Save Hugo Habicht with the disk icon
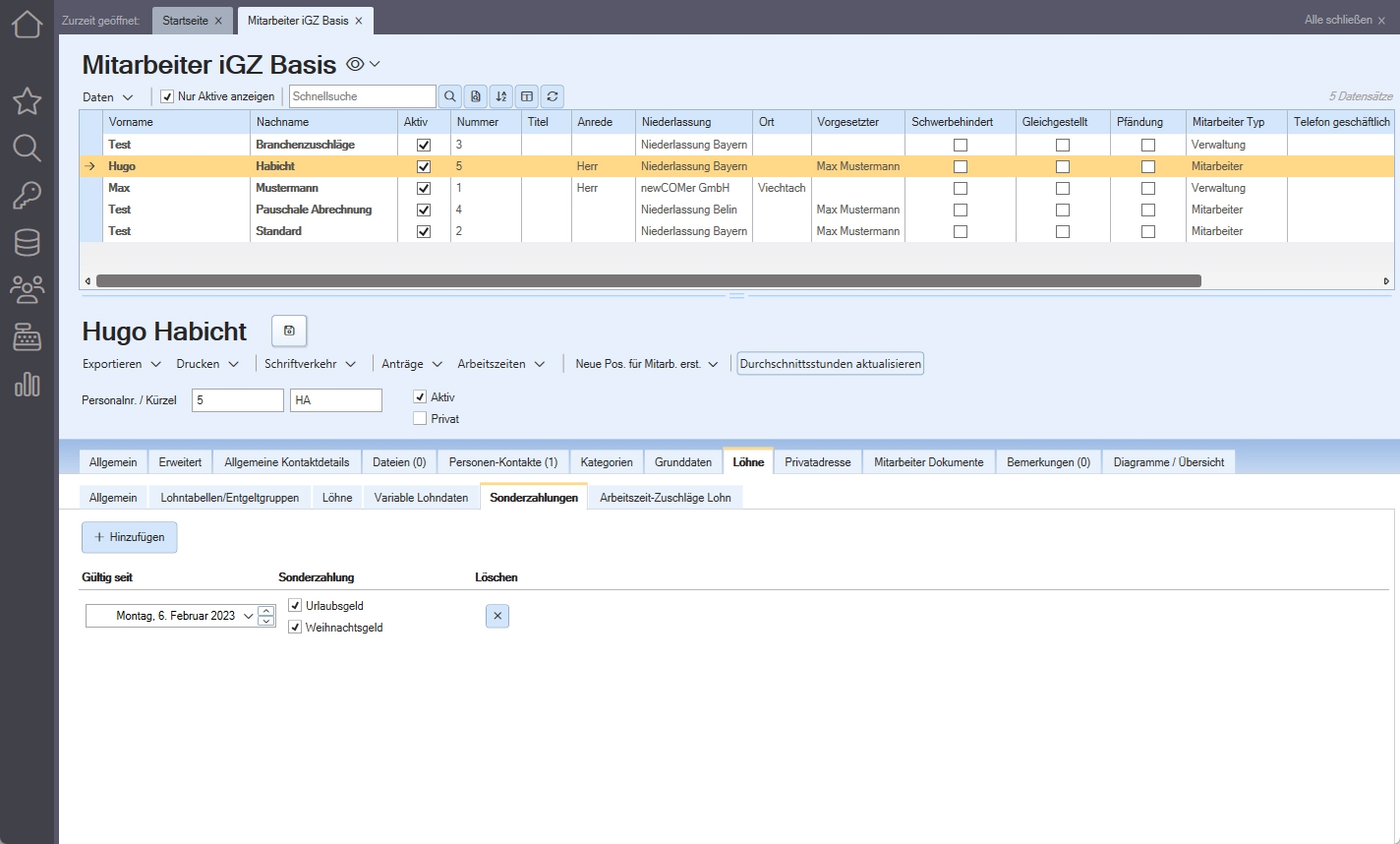This screenshot has height=844, width=1400. [x=289, y=331]
